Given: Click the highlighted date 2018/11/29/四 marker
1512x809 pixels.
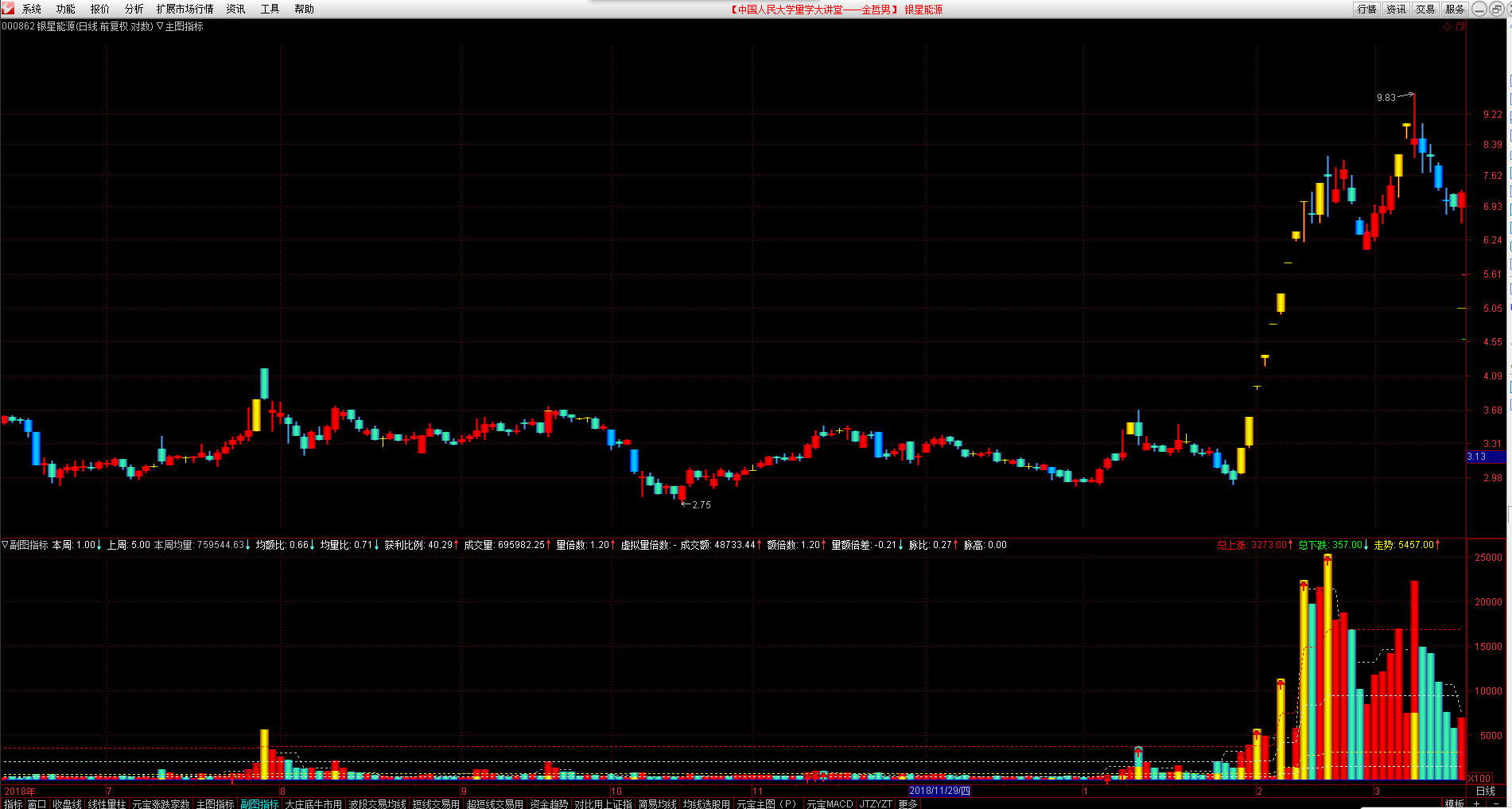Looking at the screenshot, I should 940,791.
